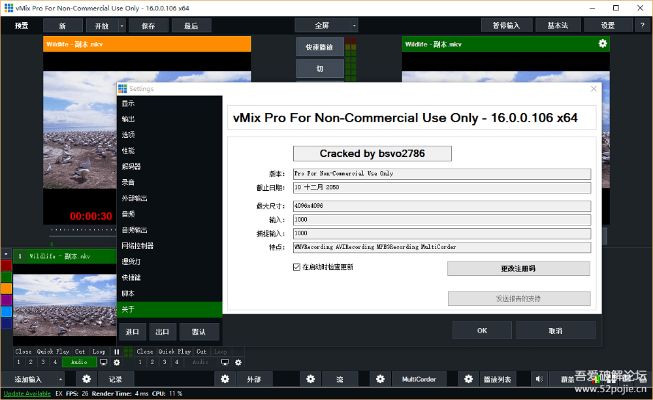Open streaming settings gear beside 流

coord(311,379)
